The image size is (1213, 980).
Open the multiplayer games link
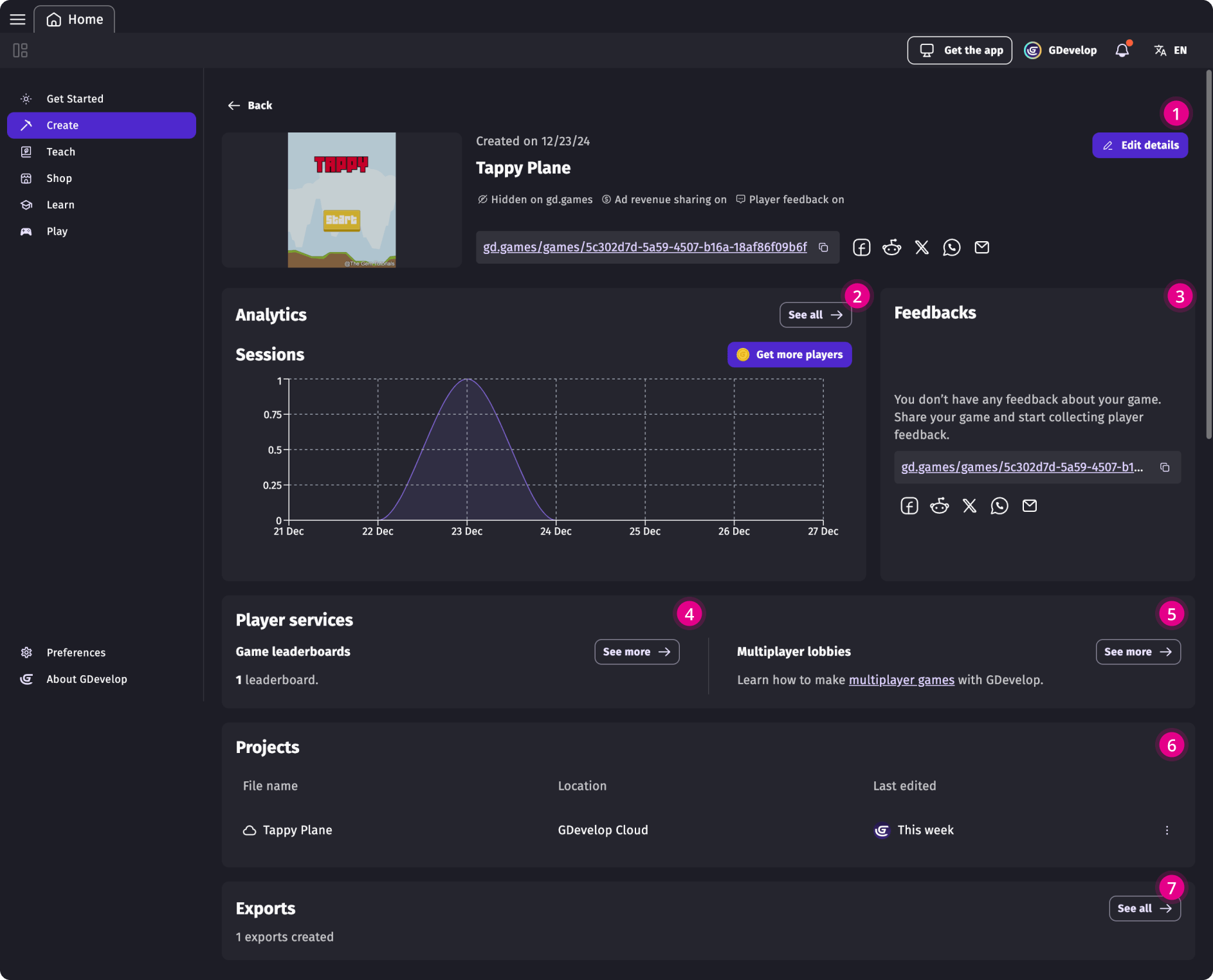pyautogui.click(x=901, y=680)
